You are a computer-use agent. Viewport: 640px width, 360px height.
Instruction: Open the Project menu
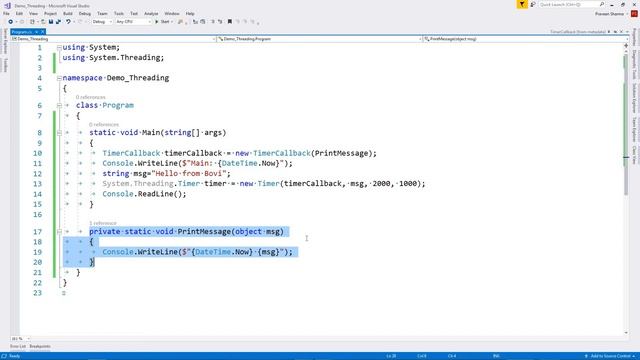coord(50,13)
